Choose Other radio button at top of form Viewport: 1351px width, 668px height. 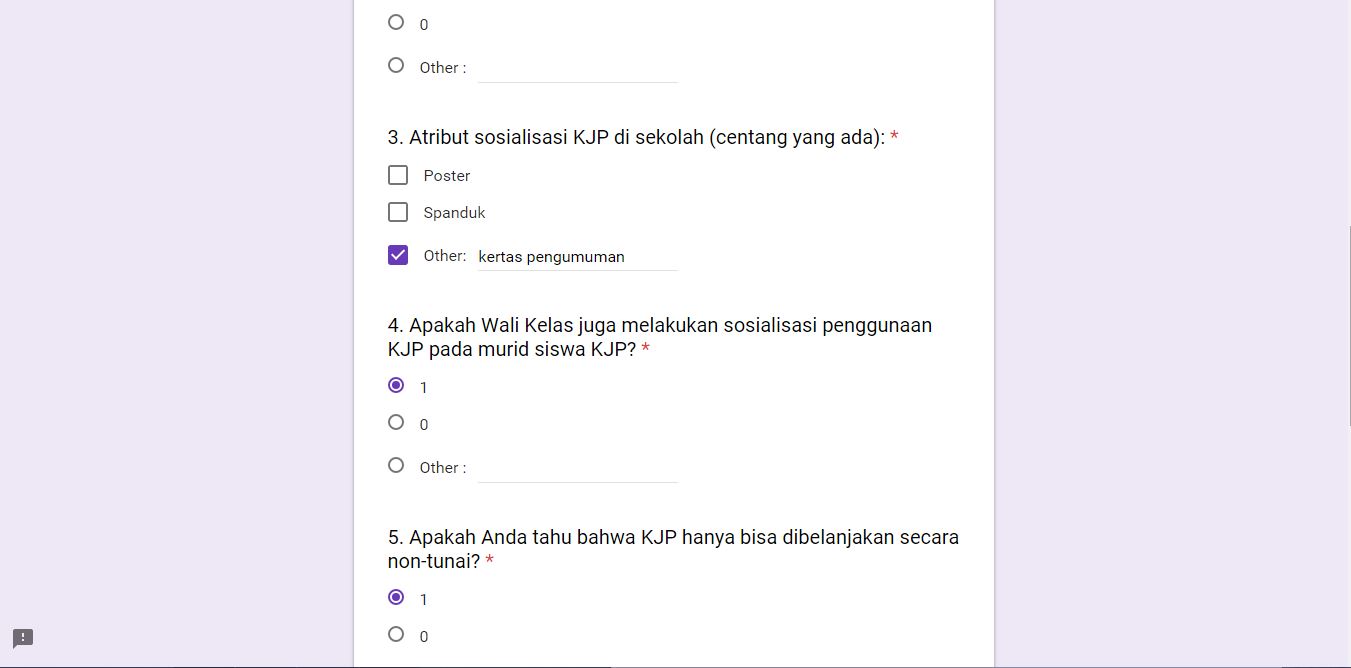click(396, 65)
